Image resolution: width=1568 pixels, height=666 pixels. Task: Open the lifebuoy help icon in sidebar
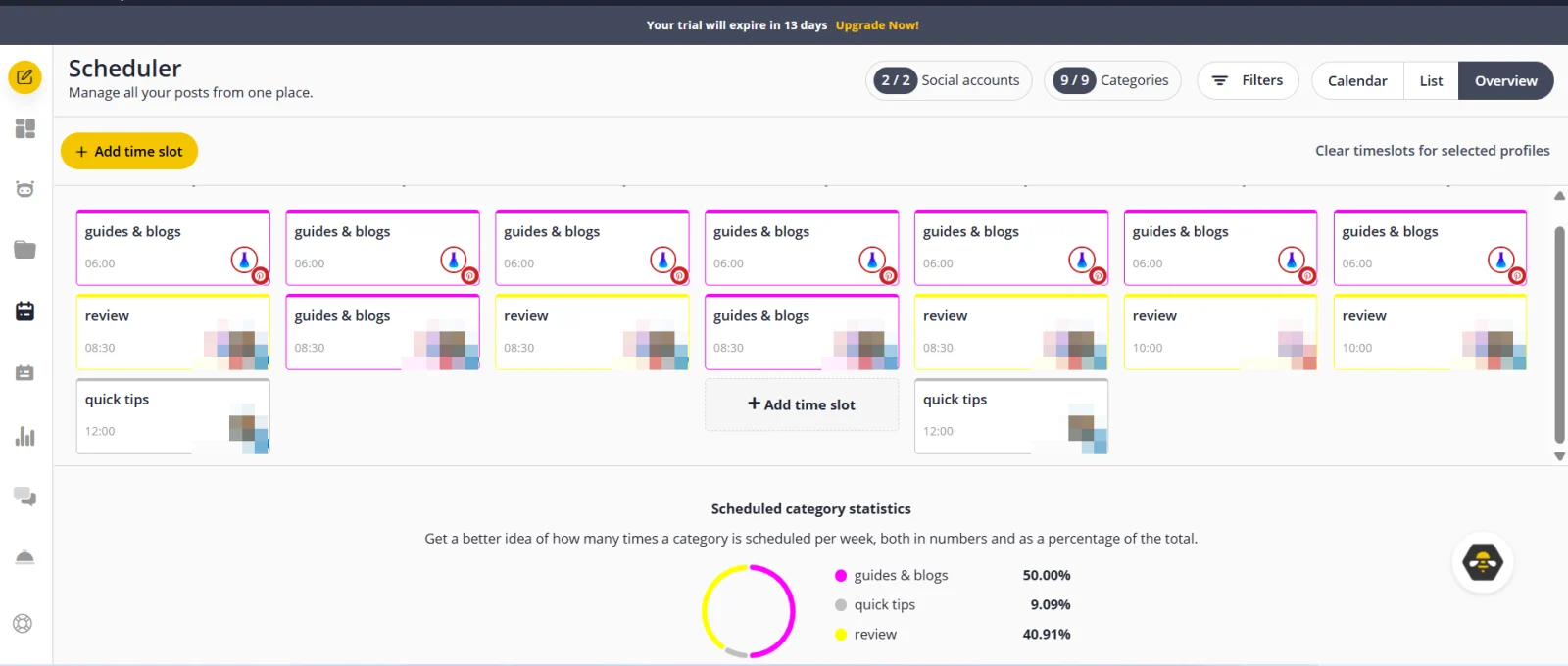click(23, 624)
